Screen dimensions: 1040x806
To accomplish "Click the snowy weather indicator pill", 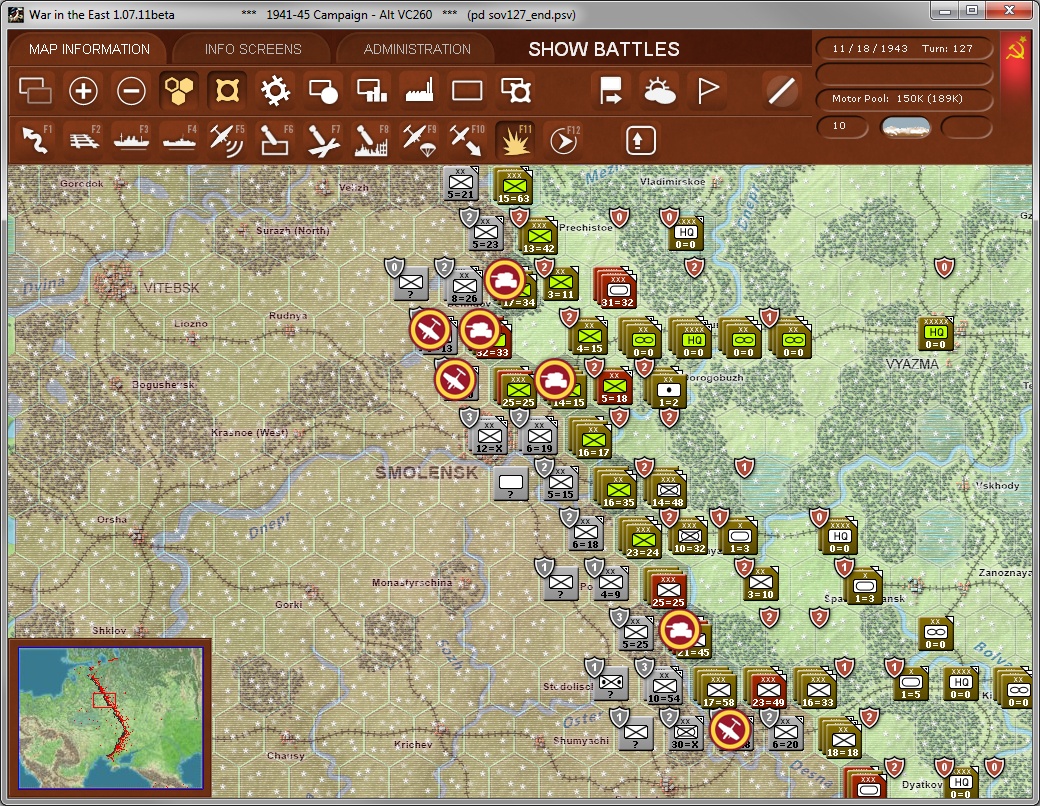I will click(x=905, y=126).
